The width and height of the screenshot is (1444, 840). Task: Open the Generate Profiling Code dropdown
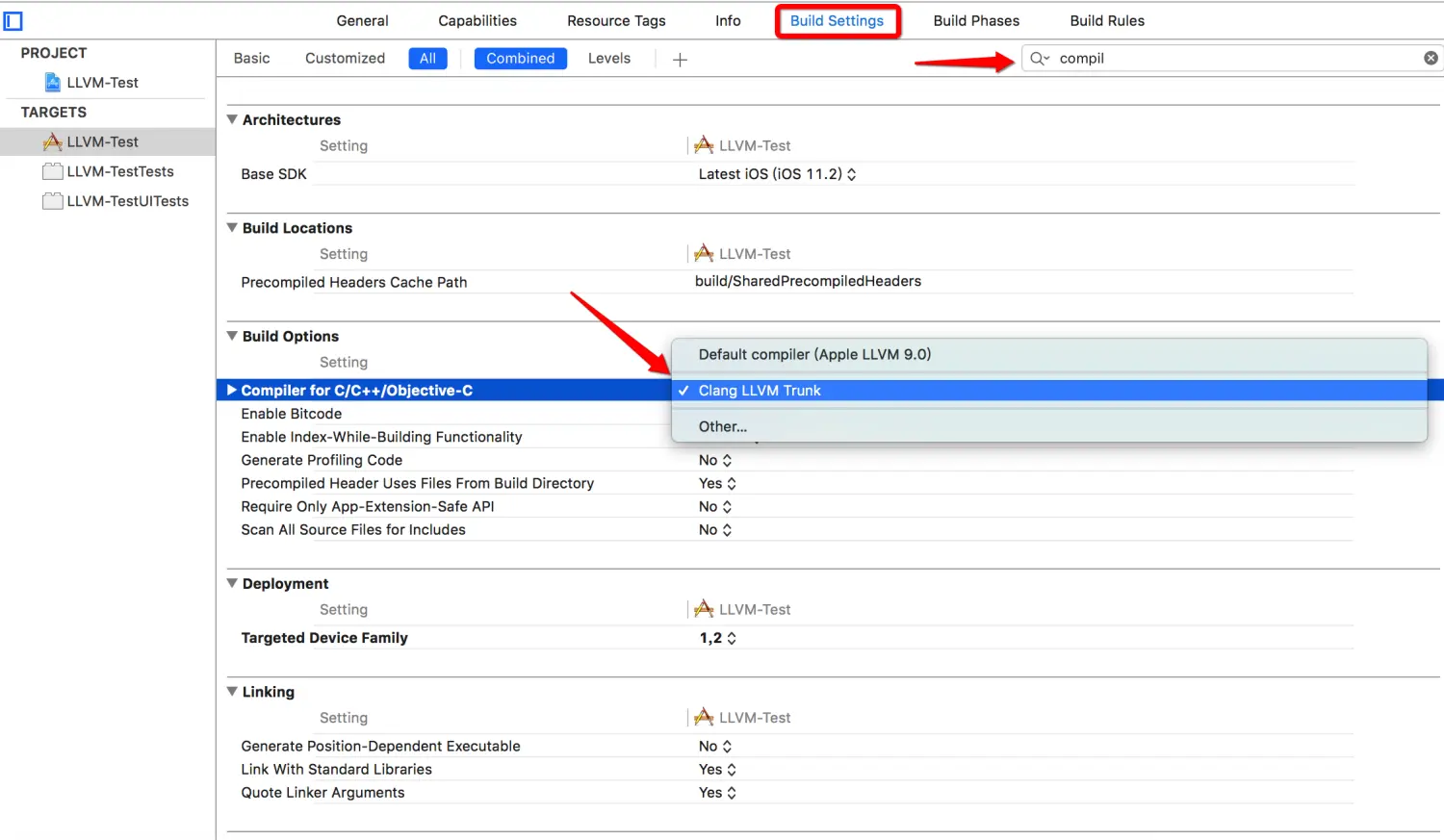(x=715, y=460)
